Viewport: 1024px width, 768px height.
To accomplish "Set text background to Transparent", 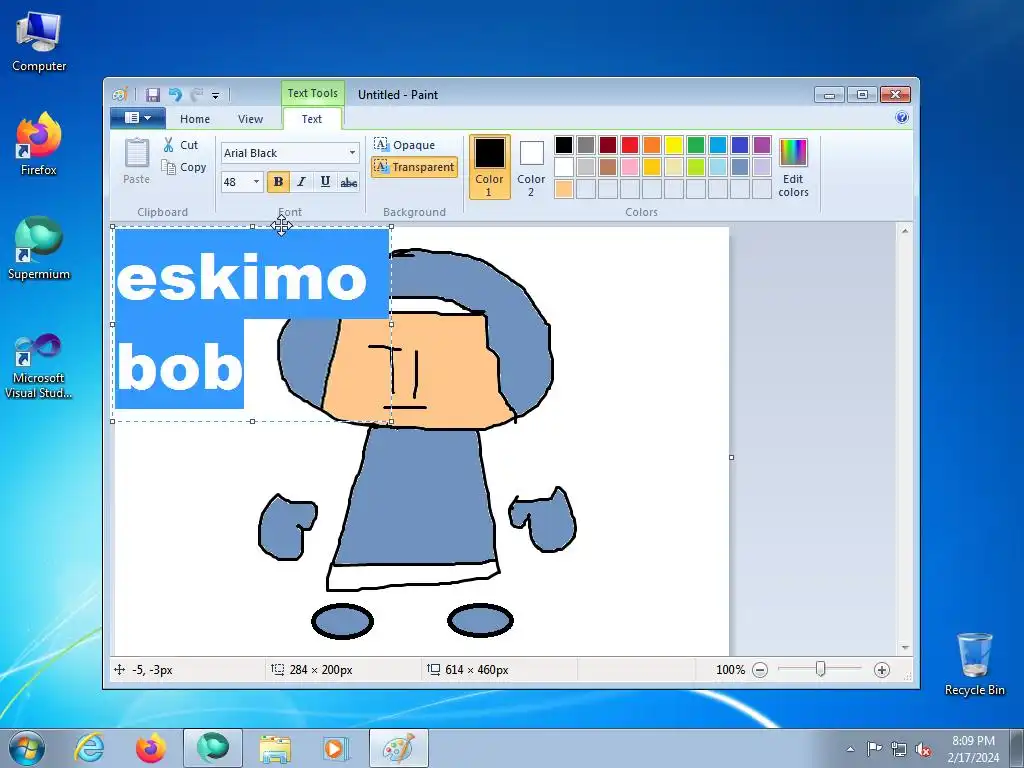I will pyautogui.click(x=414, y=167).
